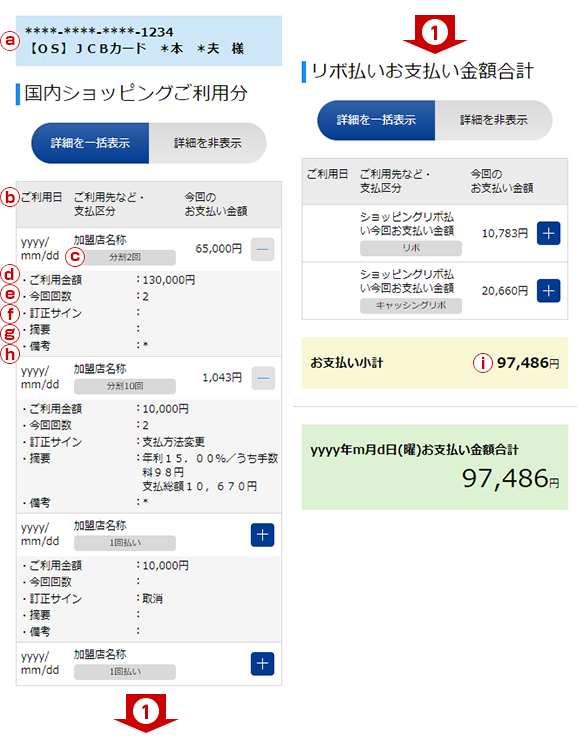585x740 pixels.
Task: Hide details in リボ払いお支払い金額合計 section
Action: [493, 120]
